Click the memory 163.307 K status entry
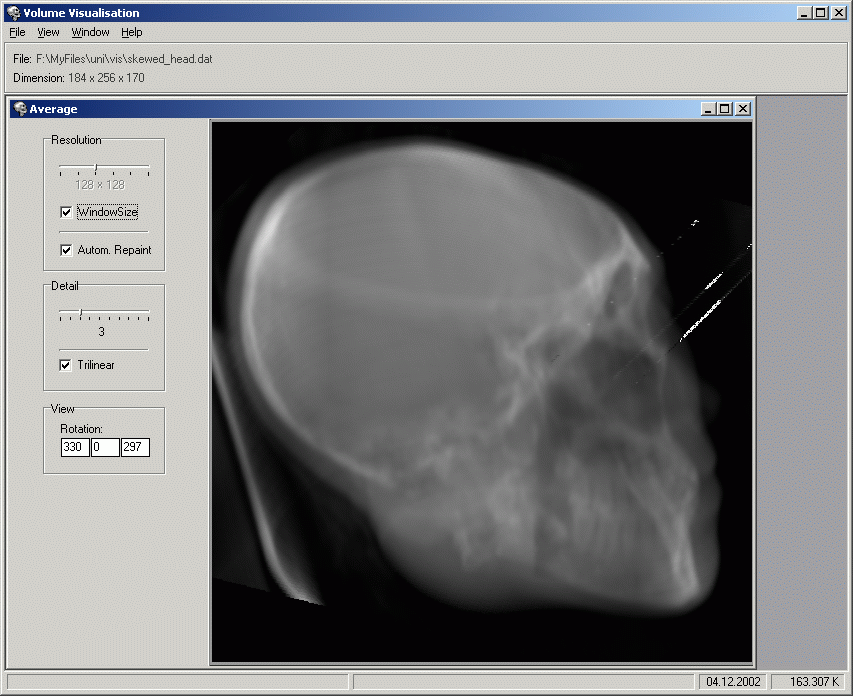The width and height of the screenshot is (853, 696). tap(814, 682)
